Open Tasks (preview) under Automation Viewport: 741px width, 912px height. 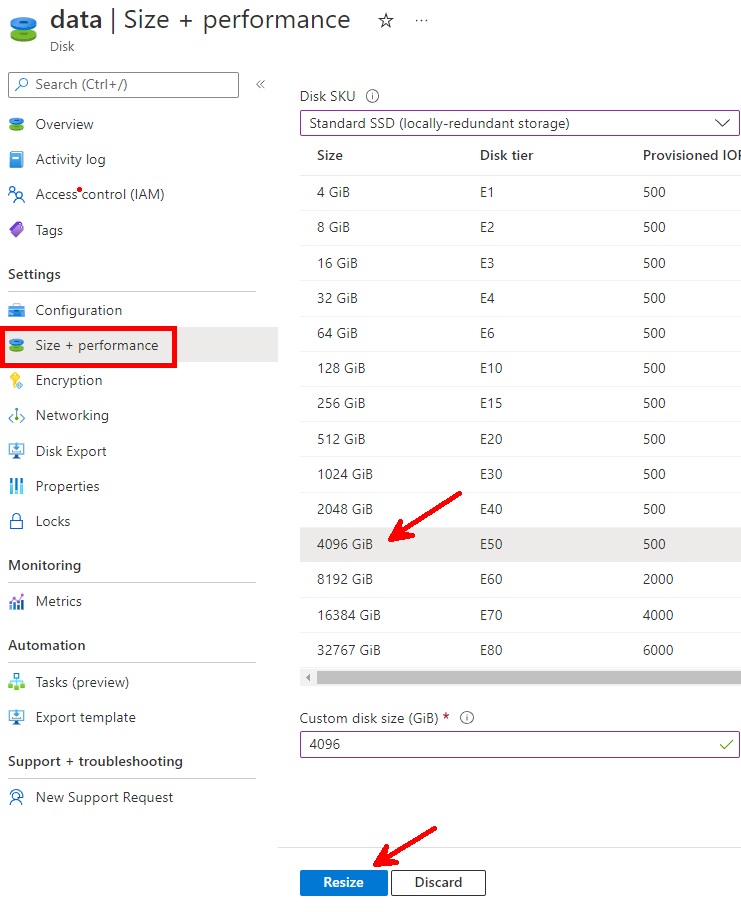point(82,682)
